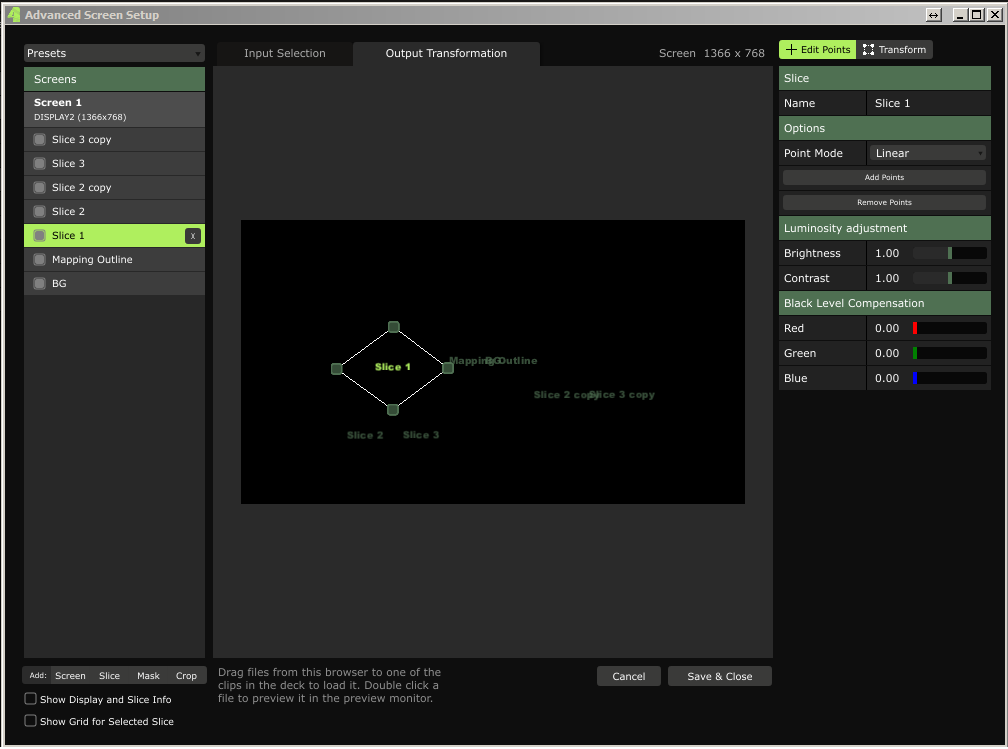The height and width of the screenshot is (749, 1008).
Task: Delete Slice 1 with its X button
Action: pos(193,236)
